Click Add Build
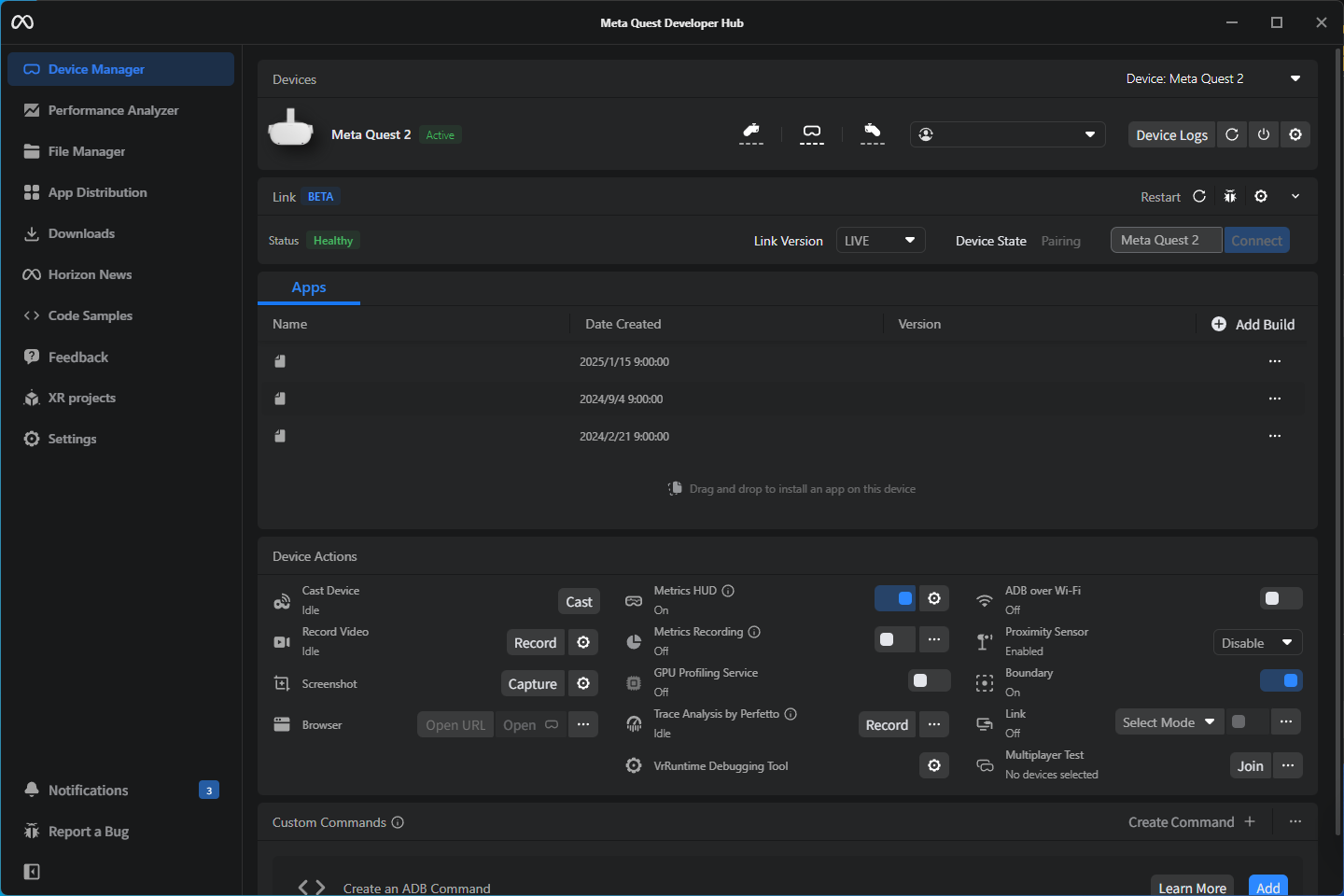This screenshot has height=896, width=1344. (x=1253, y=324)
